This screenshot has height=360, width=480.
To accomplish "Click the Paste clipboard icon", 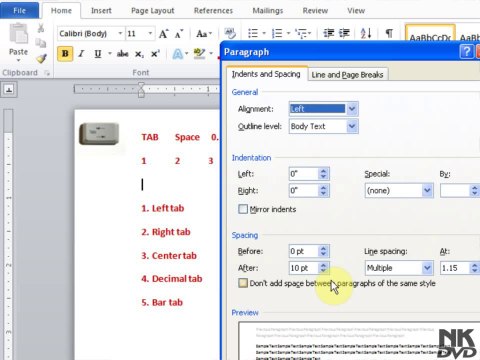I will [x=18, y=34].
